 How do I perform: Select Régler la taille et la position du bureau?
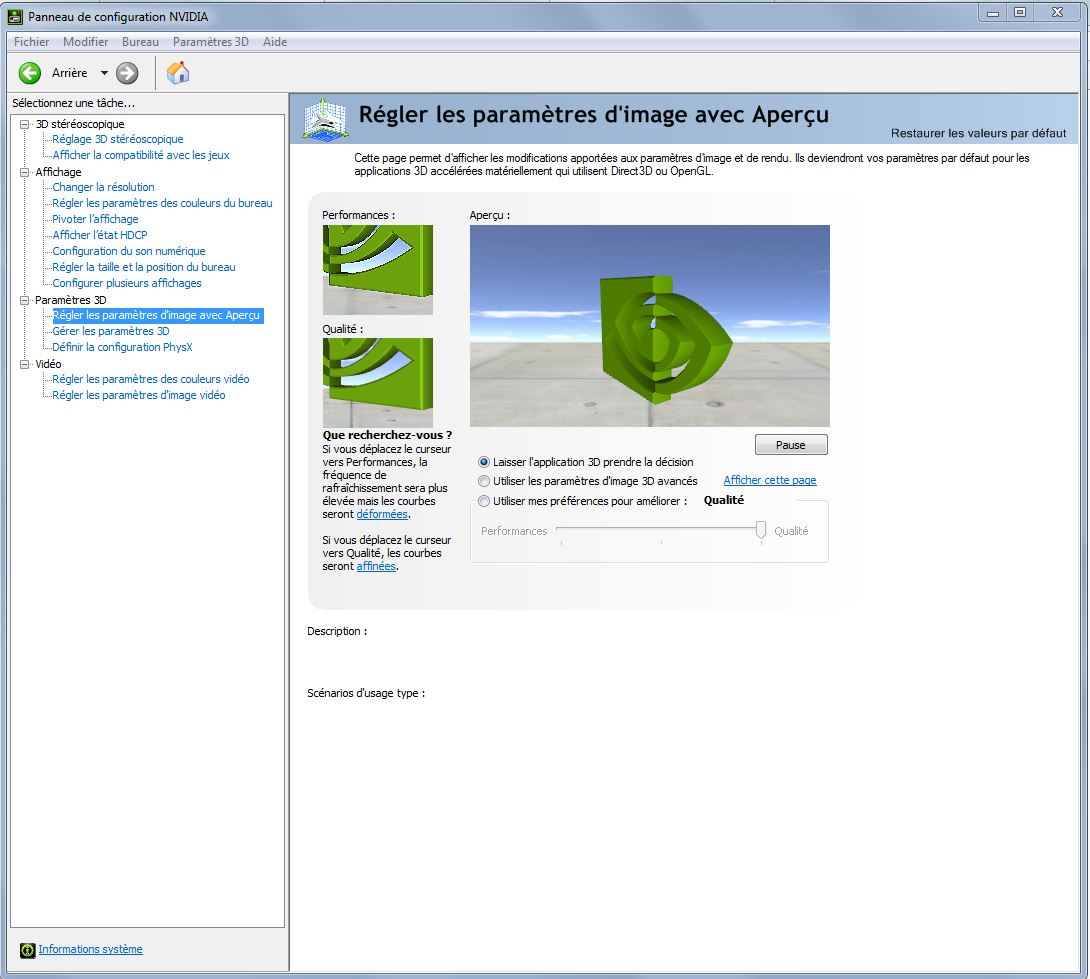(143, 267)
